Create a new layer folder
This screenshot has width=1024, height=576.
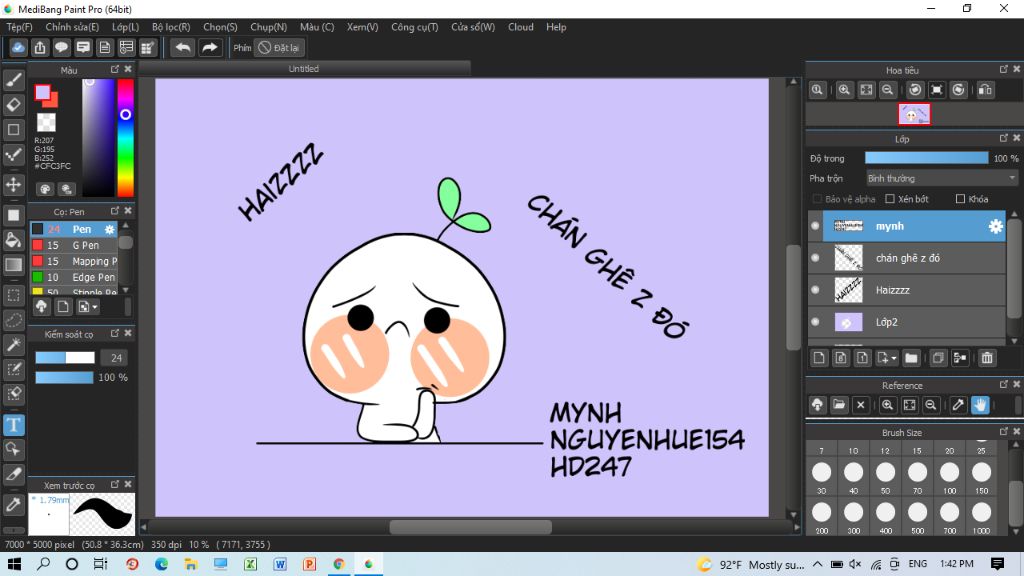[x=911, y=358]
